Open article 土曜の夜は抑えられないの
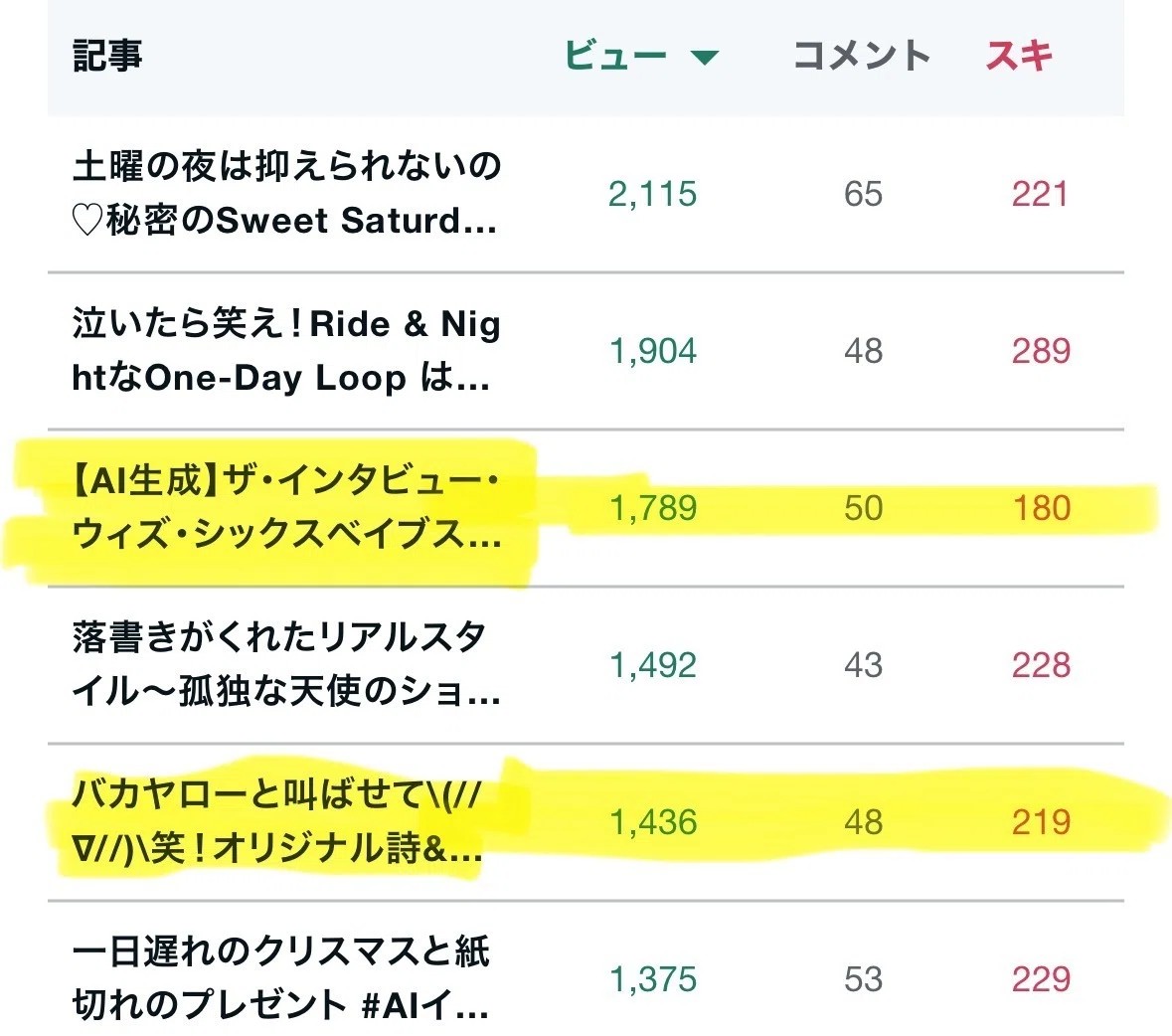This screenshot has height=1036, width=1172. pos(286,193)
